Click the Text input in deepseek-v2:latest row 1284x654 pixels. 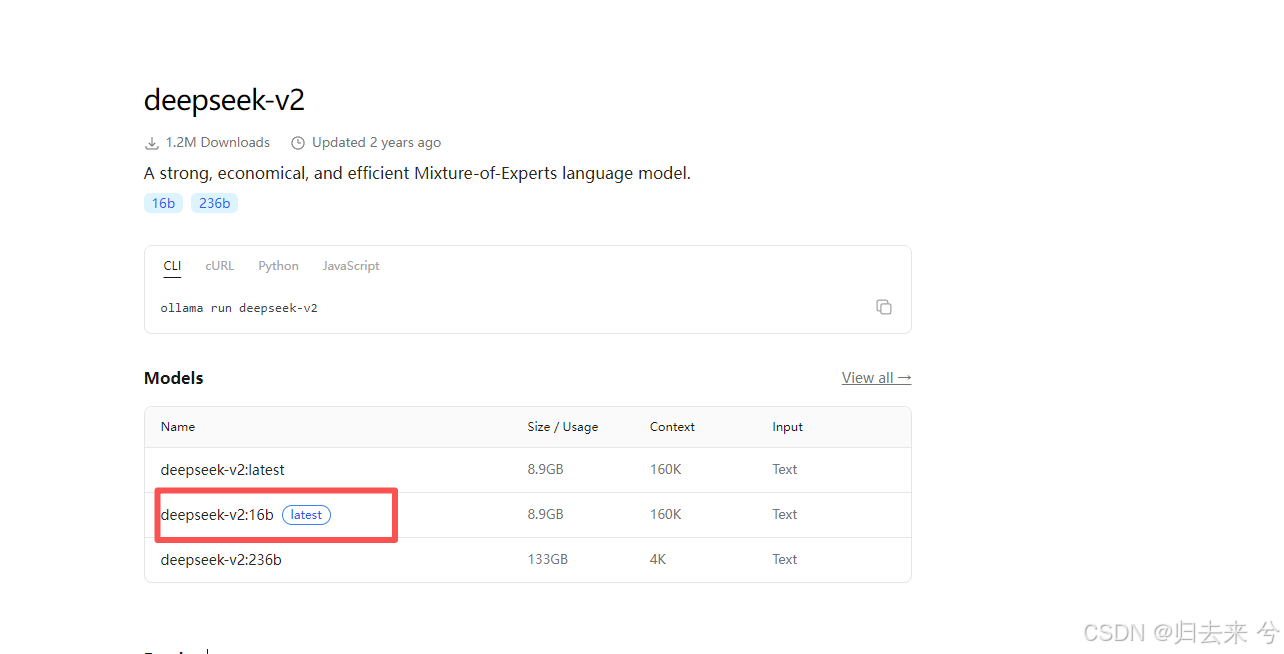click(785, 470)
